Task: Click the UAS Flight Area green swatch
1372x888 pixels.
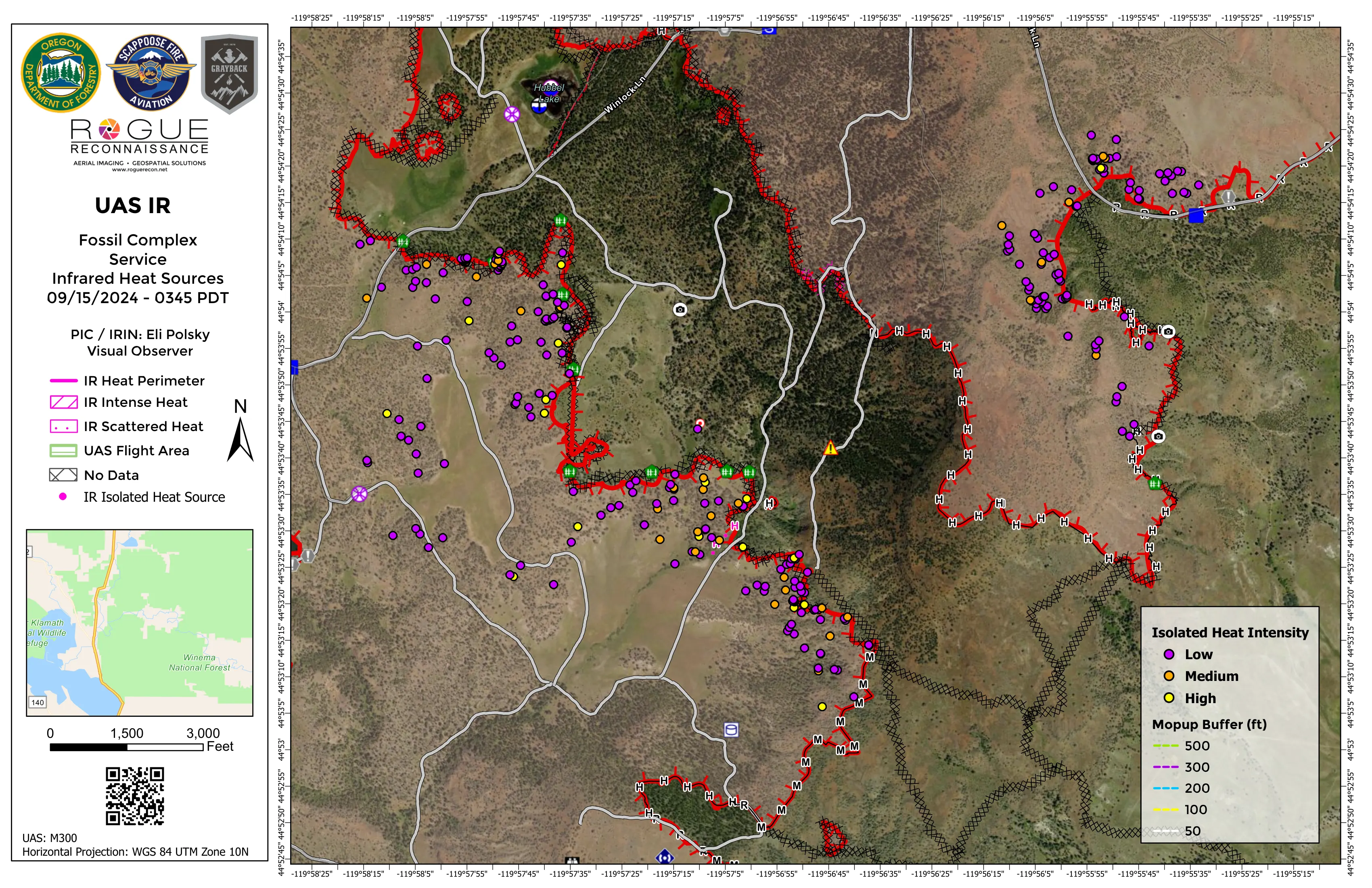Action: click(63, 451)
